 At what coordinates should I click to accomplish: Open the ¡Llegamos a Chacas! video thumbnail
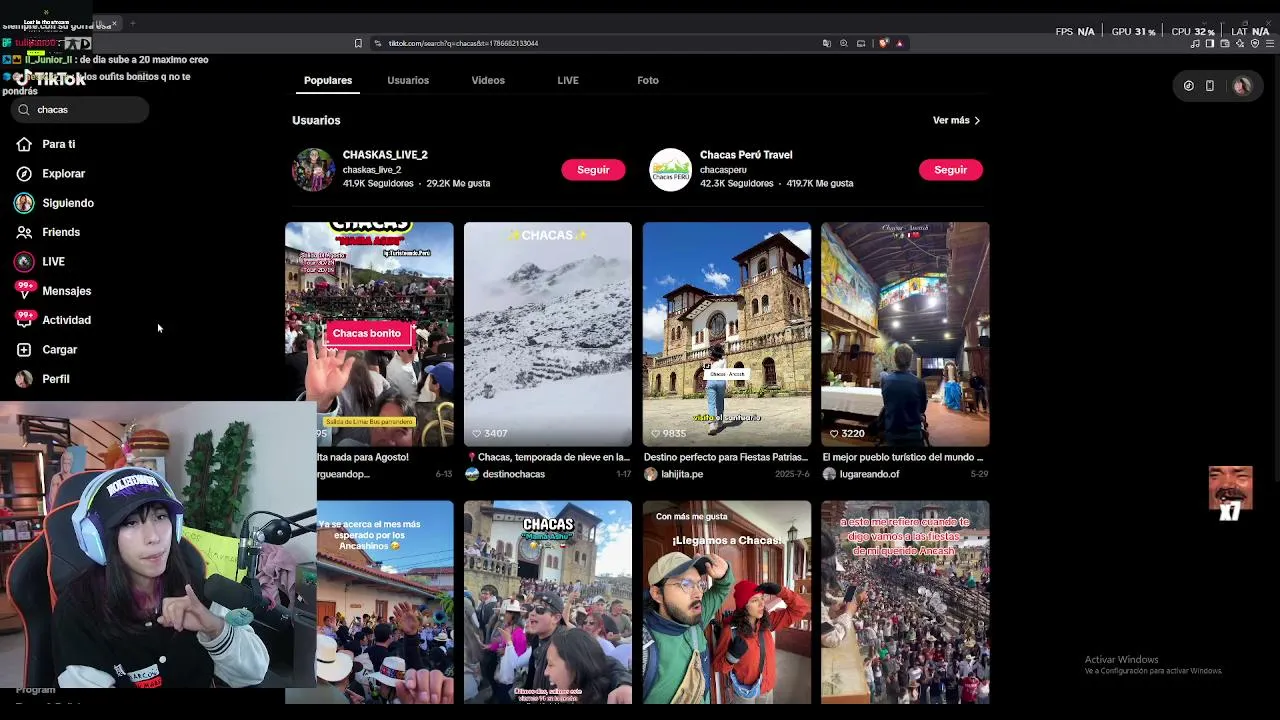coord(727,602)
